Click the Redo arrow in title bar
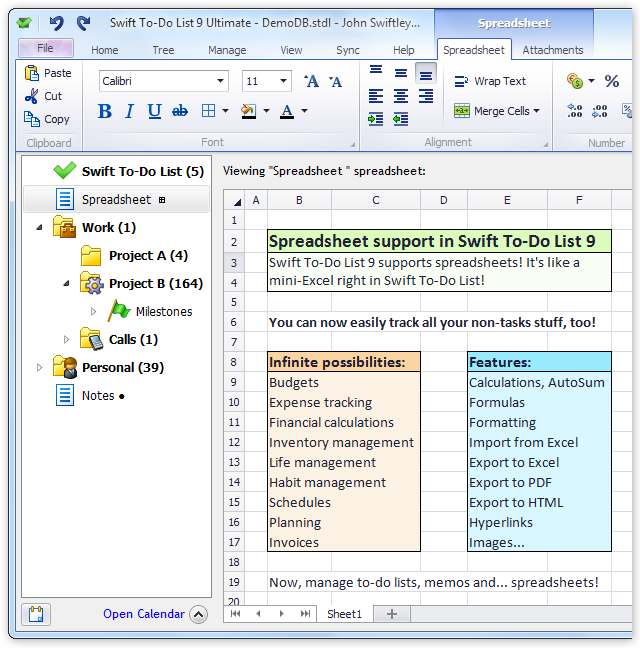Viewport: 640px width, 648px height. [x=83, y=23]
